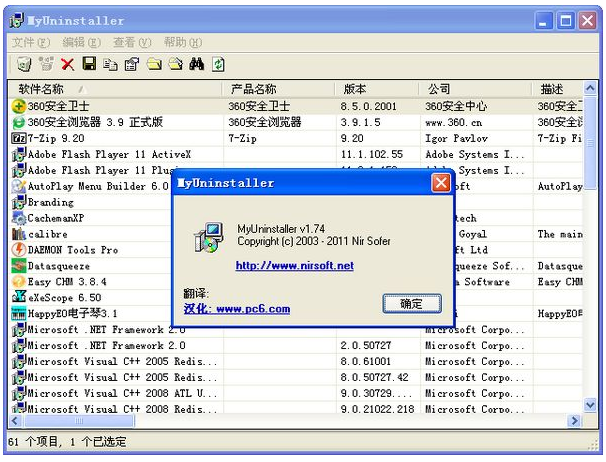Click the eXeScope row icon
The image size is (606, 462).
[x=19, y=297]
